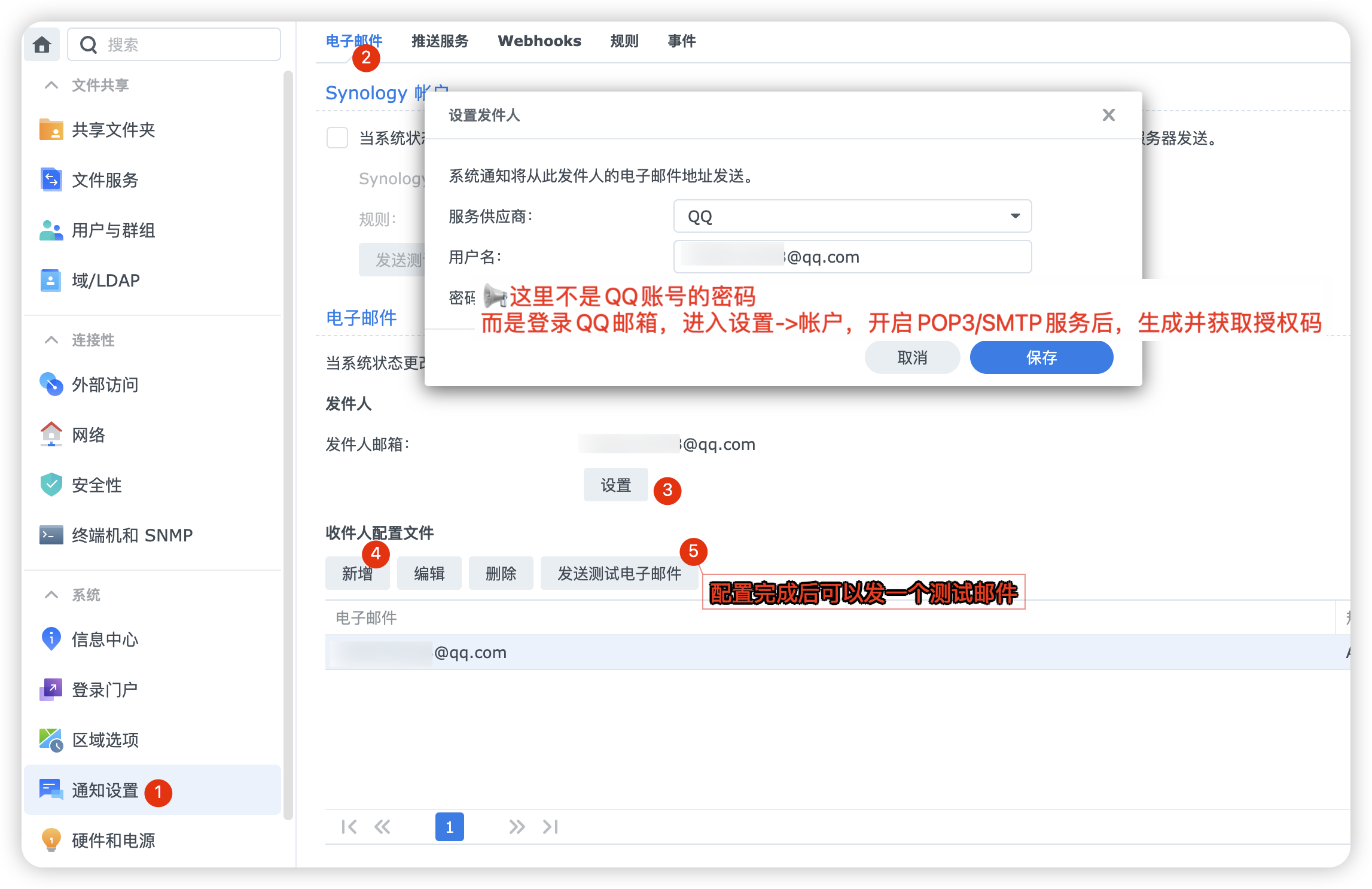Switch to the 规则 tab
Viewport: 1372px width, 889px height.
tap(624, 41)
